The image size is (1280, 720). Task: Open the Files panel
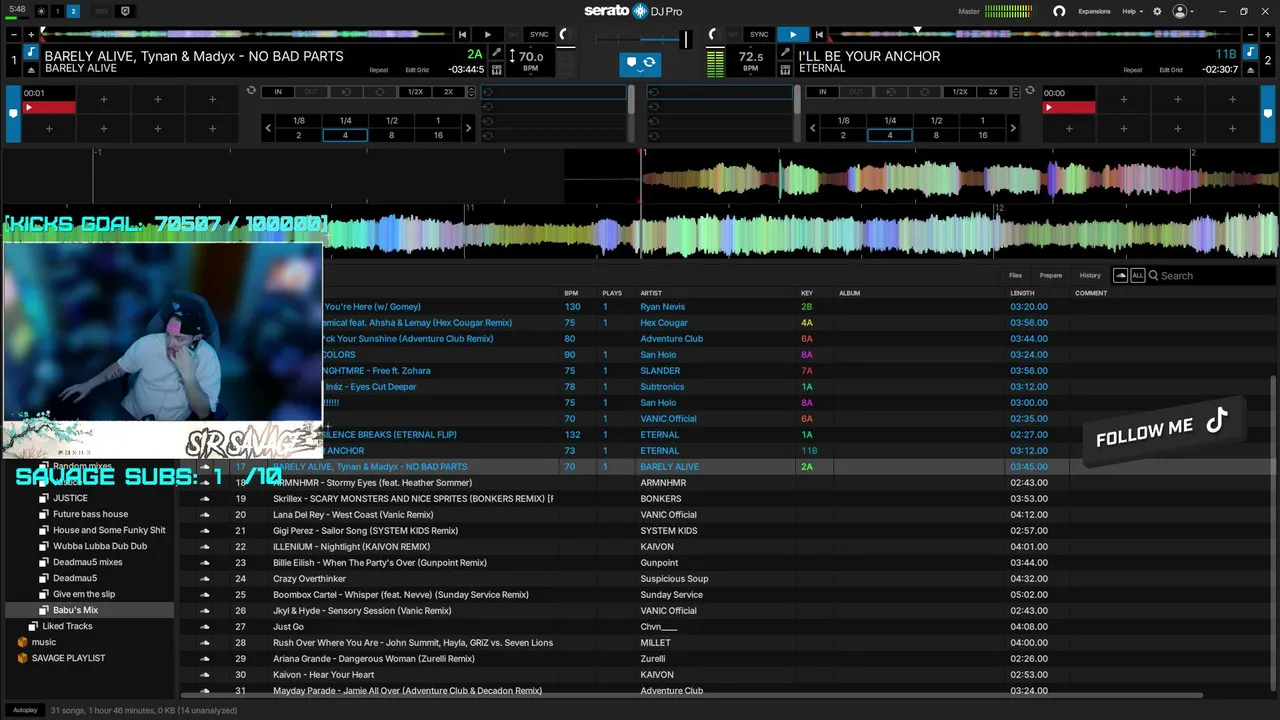pos(1015,275)
